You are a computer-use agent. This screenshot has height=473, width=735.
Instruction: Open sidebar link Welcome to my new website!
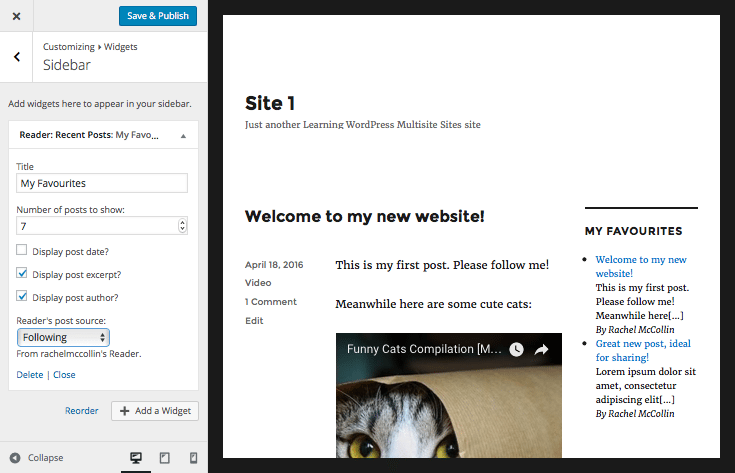click(x=641, y=266)
